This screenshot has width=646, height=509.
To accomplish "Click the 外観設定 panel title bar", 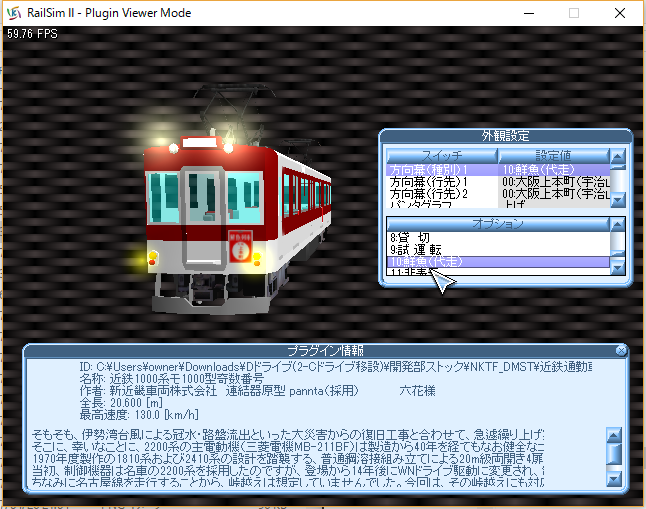I will [506, 136].
